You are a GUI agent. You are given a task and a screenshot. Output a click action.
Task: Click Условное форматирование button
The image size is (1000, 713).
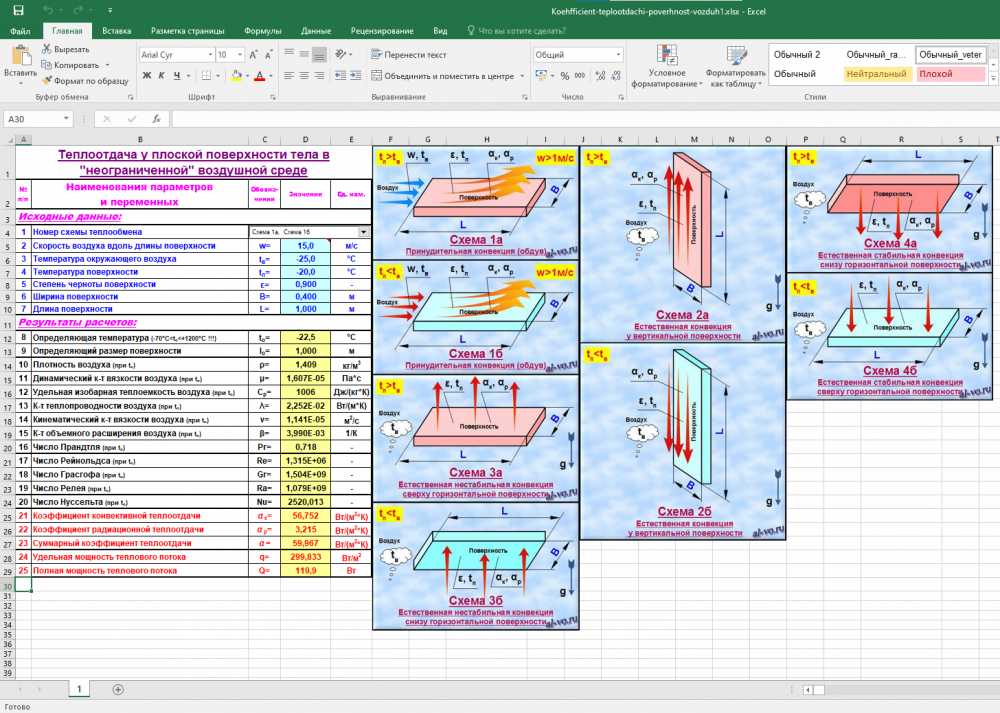(667, 66)
